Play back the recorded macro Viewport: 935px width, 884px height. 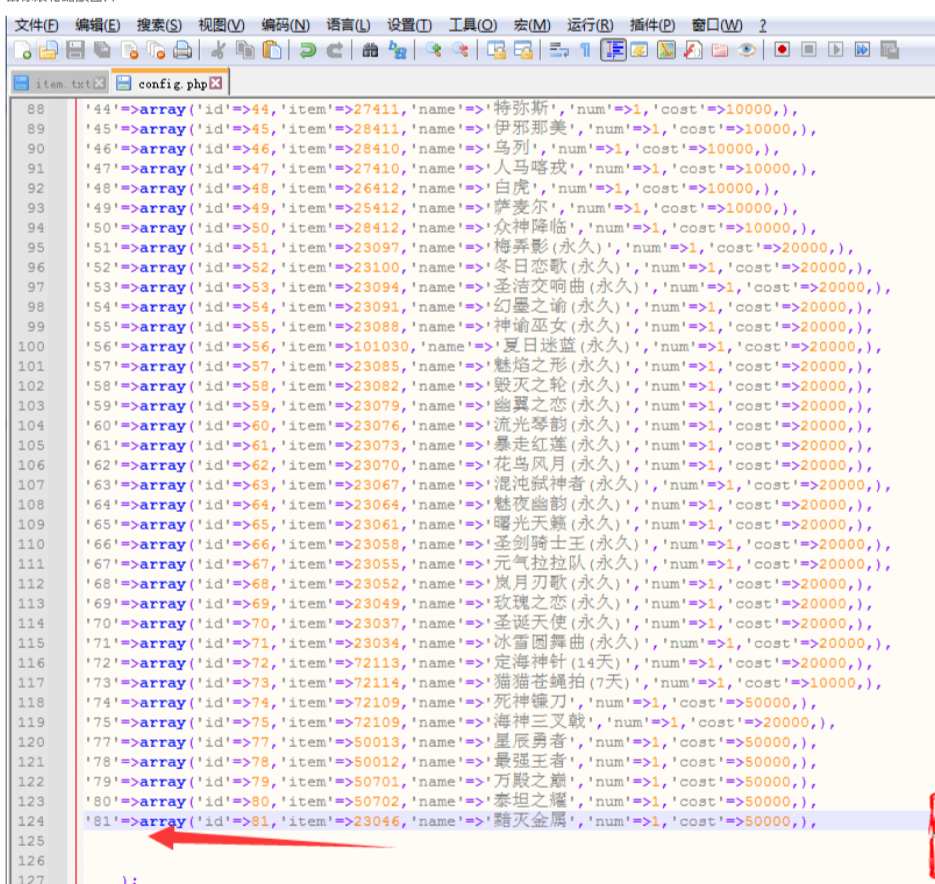click(x=835, y=50)
